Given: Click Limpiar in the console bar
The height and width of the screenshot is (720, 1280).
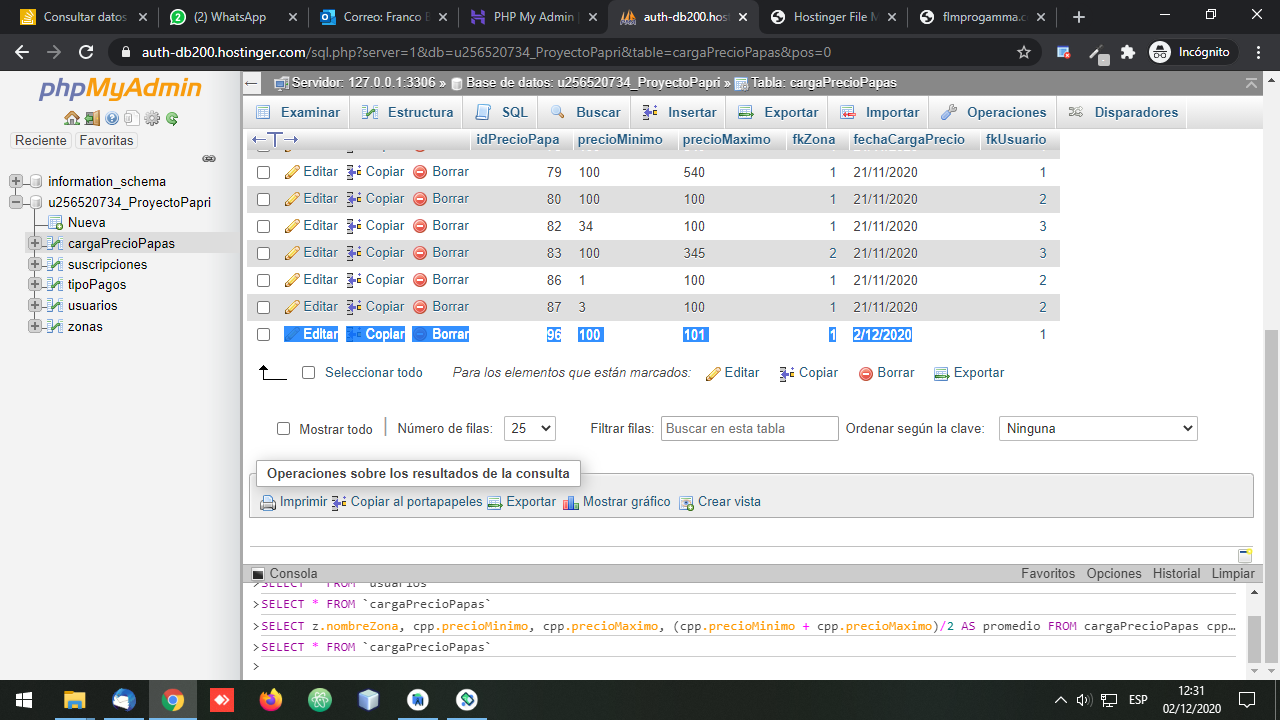Looking at the screenshot, I should tap(1233, 574).
